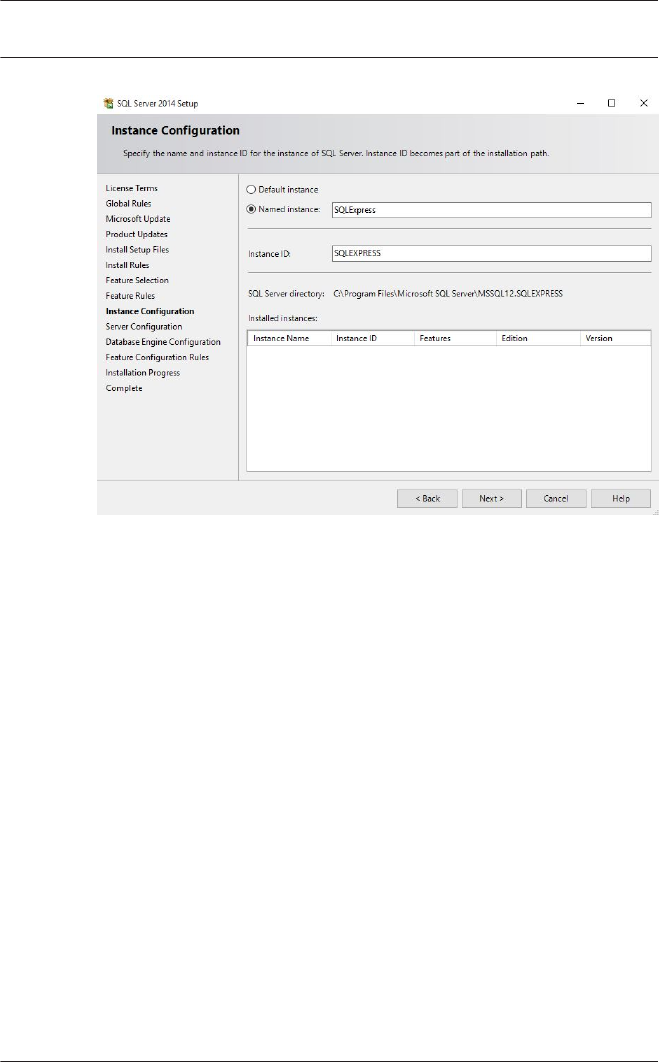Select Complete in the step list
659x1062 pixels.
click(124, 388)
